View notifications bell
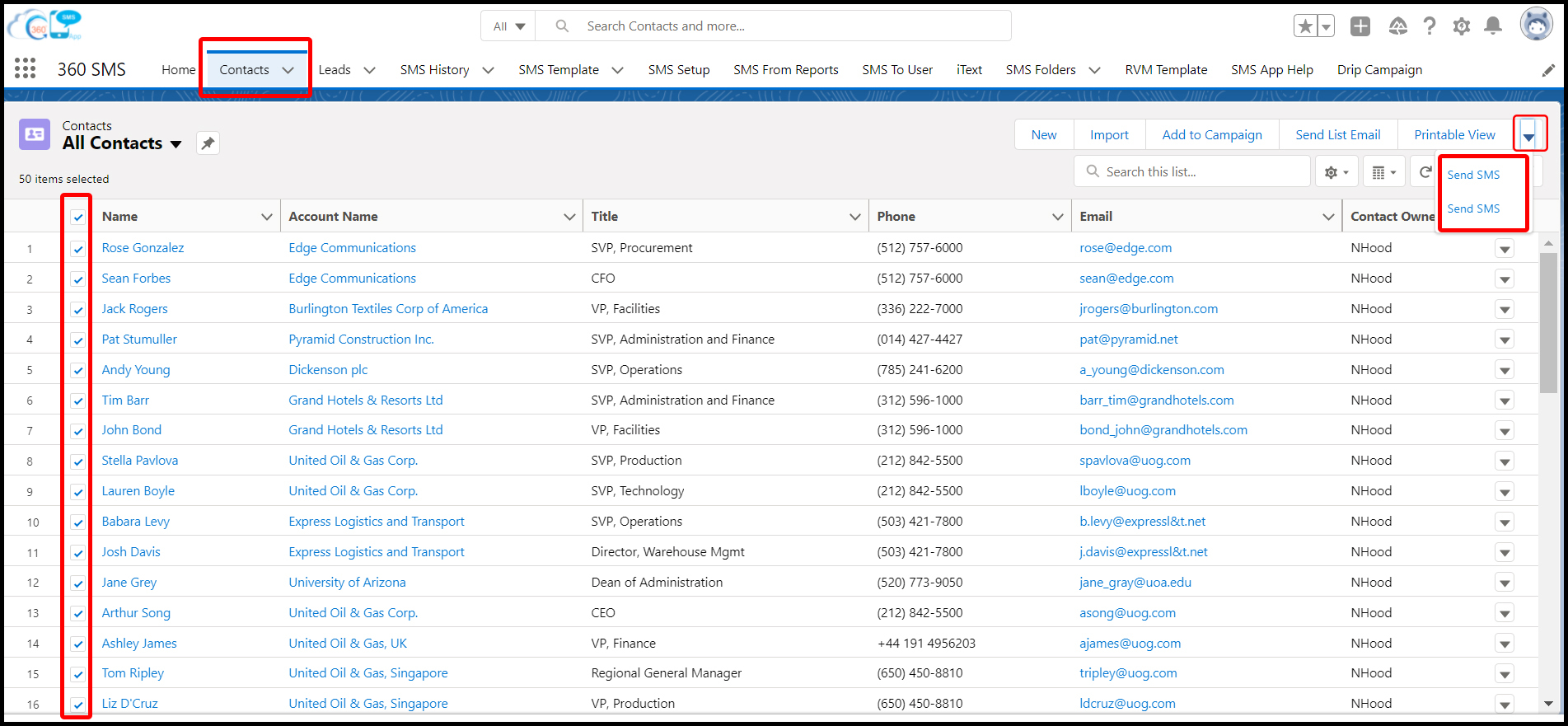 pyautogui.click(x=1493, y=26)
